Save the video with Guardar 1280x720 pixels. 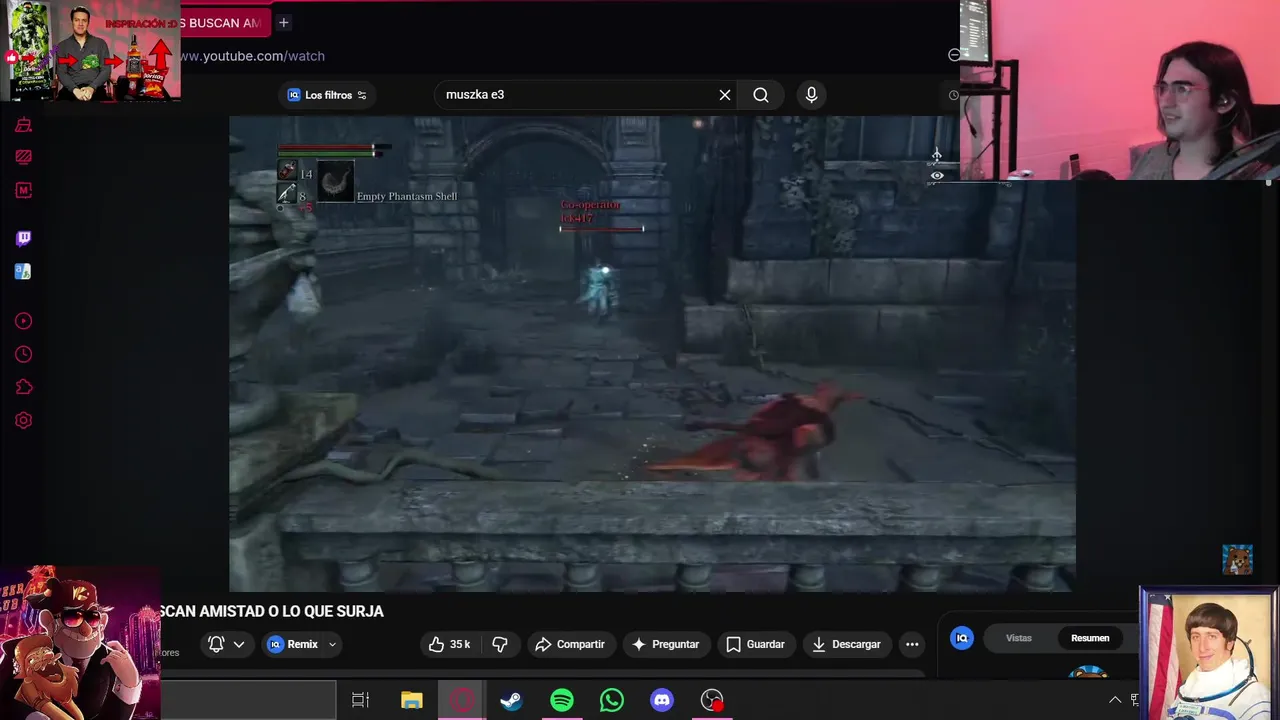[756, 644]
